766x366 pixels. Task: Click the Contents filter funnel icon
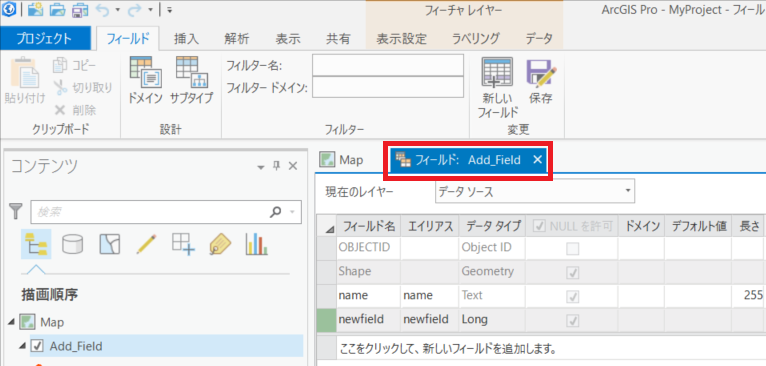click(17, 212)
